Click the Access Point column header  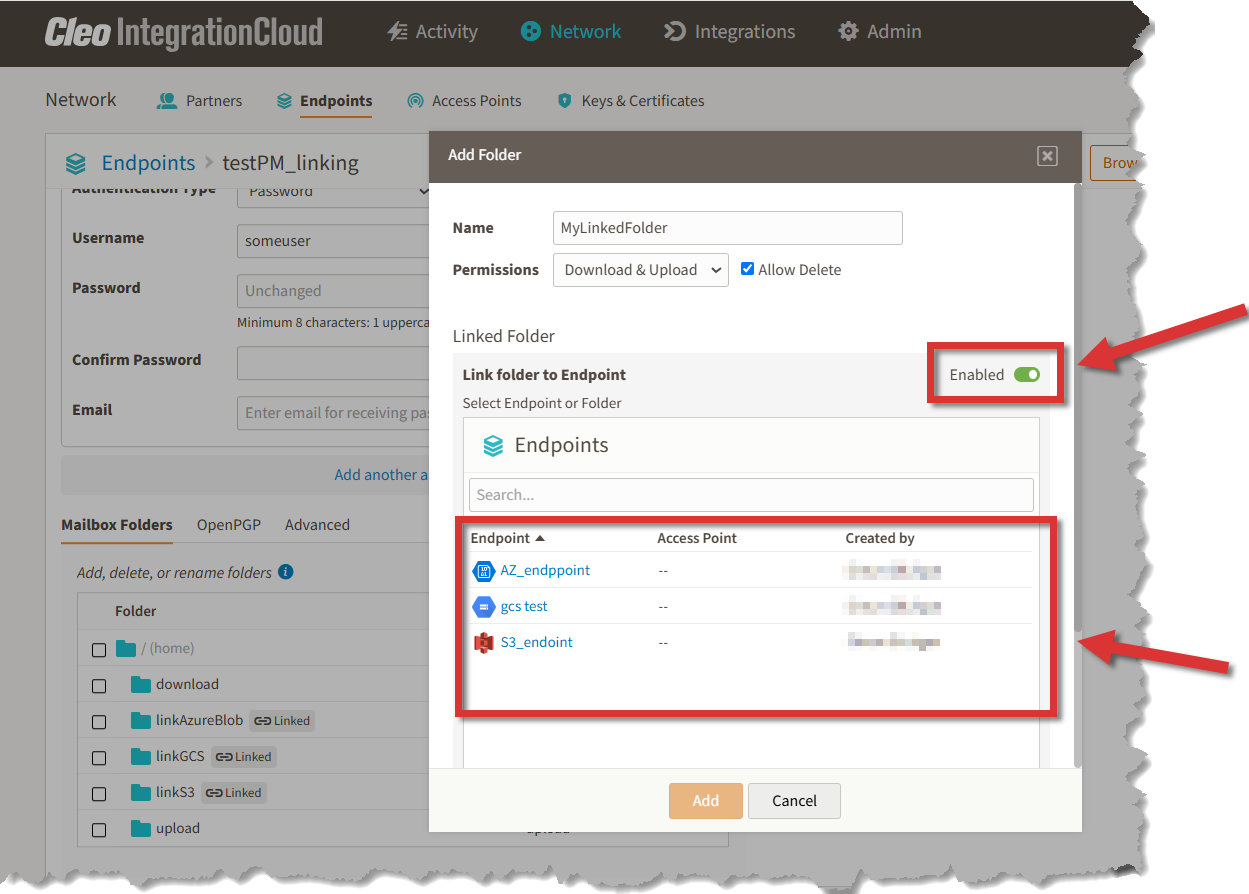tap(697, 538)
